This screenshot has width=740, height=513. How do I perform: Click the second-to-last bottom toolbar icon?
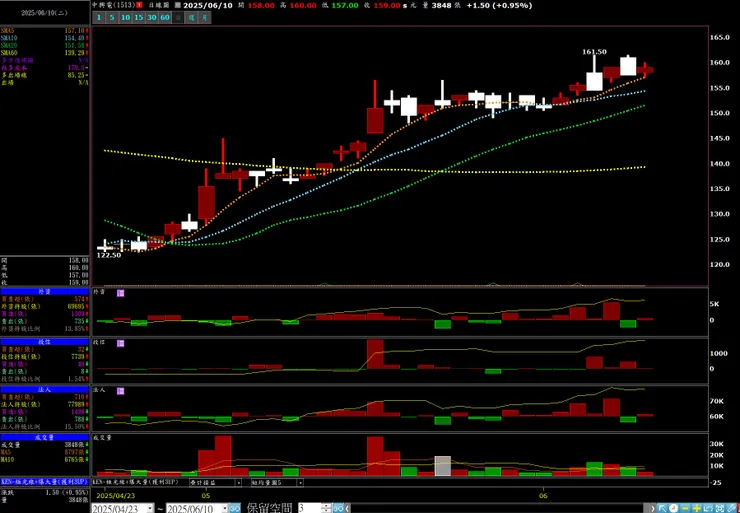click(x=720, y=508)
